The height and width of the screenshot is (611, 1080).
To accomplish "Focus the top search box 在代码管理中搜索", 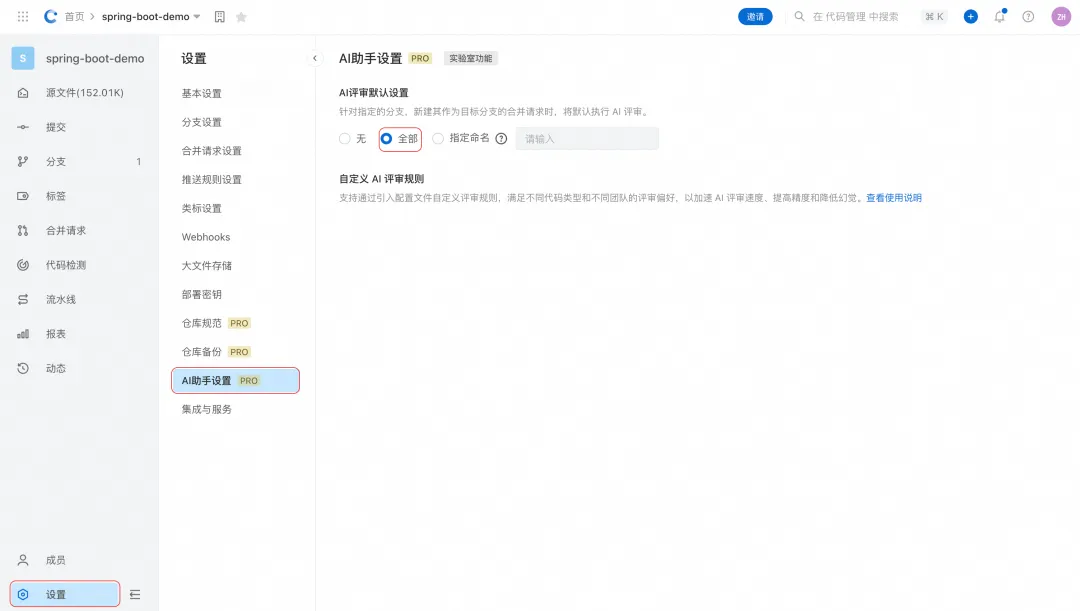I will coord(855,17).
